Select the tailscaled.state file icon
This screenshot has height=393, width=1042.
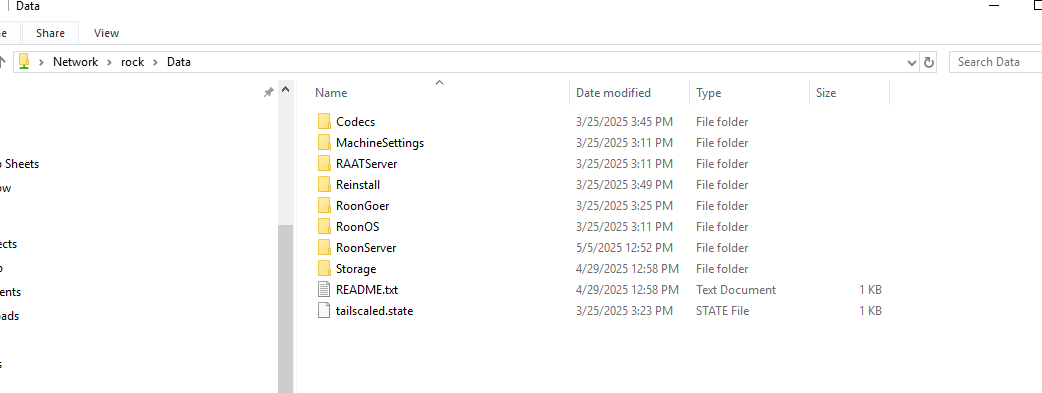324,311
